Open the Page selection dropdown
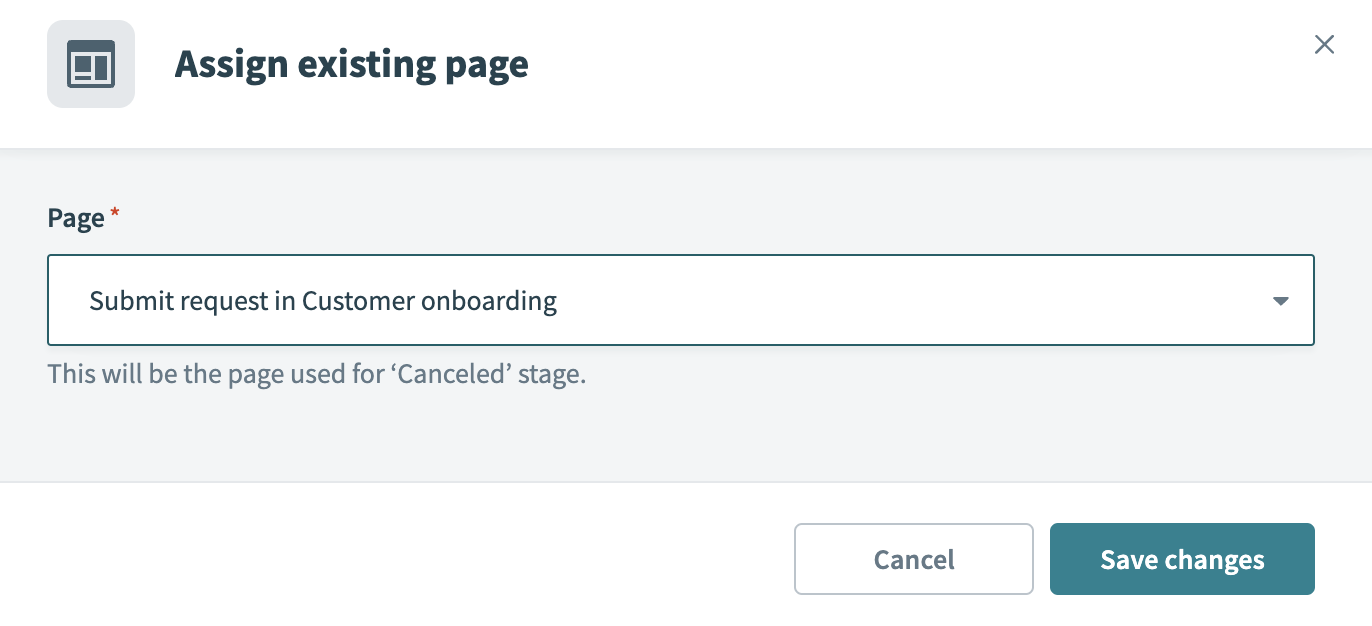The image size is (1372, 626). 680,300
